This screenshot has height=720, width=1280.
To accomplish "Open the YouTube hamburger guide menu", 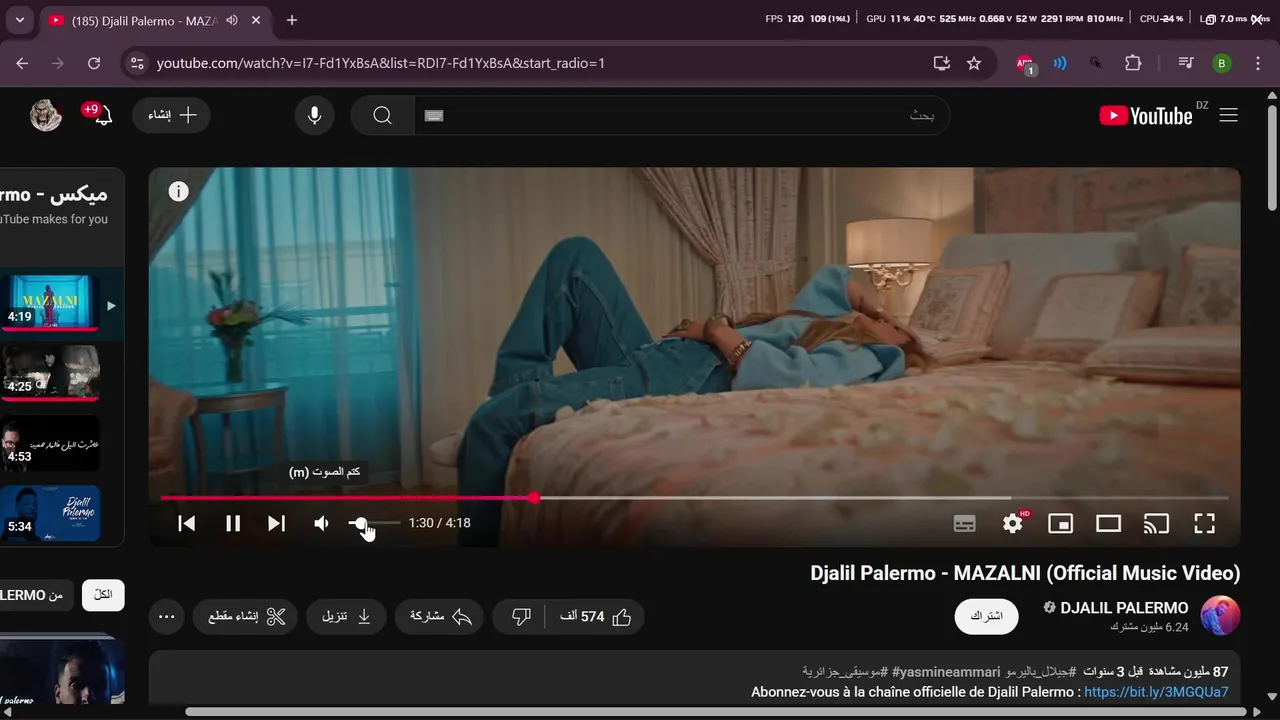I will pos(1229,115).
